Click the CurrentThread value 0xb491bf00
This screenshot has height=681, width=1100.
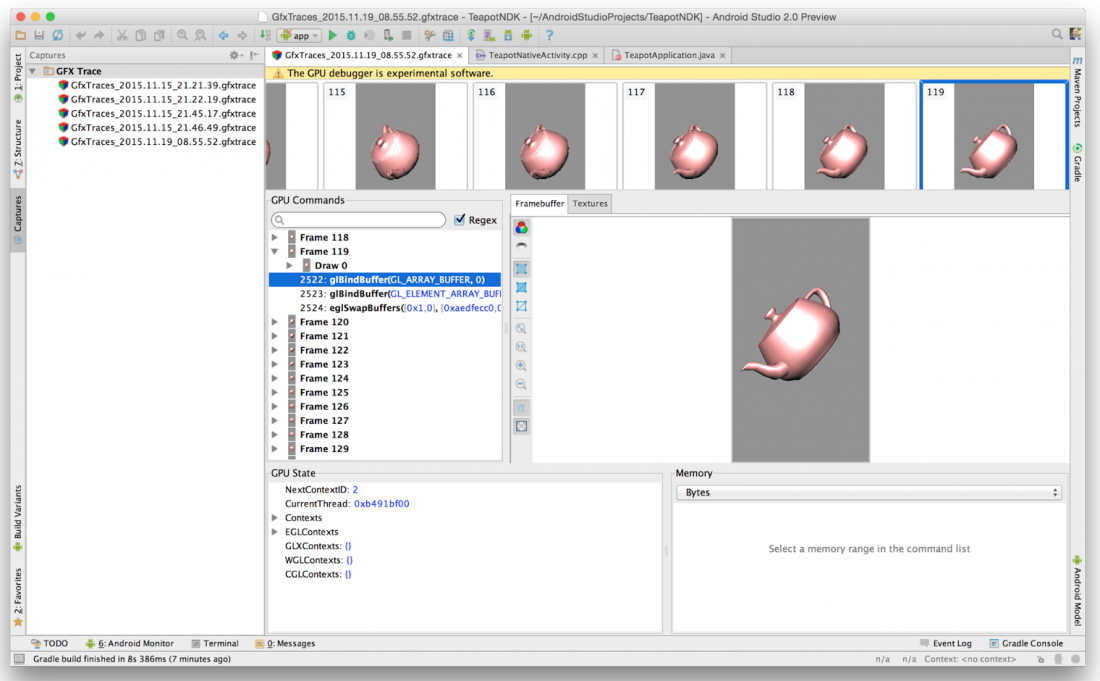tap(382, 504)
